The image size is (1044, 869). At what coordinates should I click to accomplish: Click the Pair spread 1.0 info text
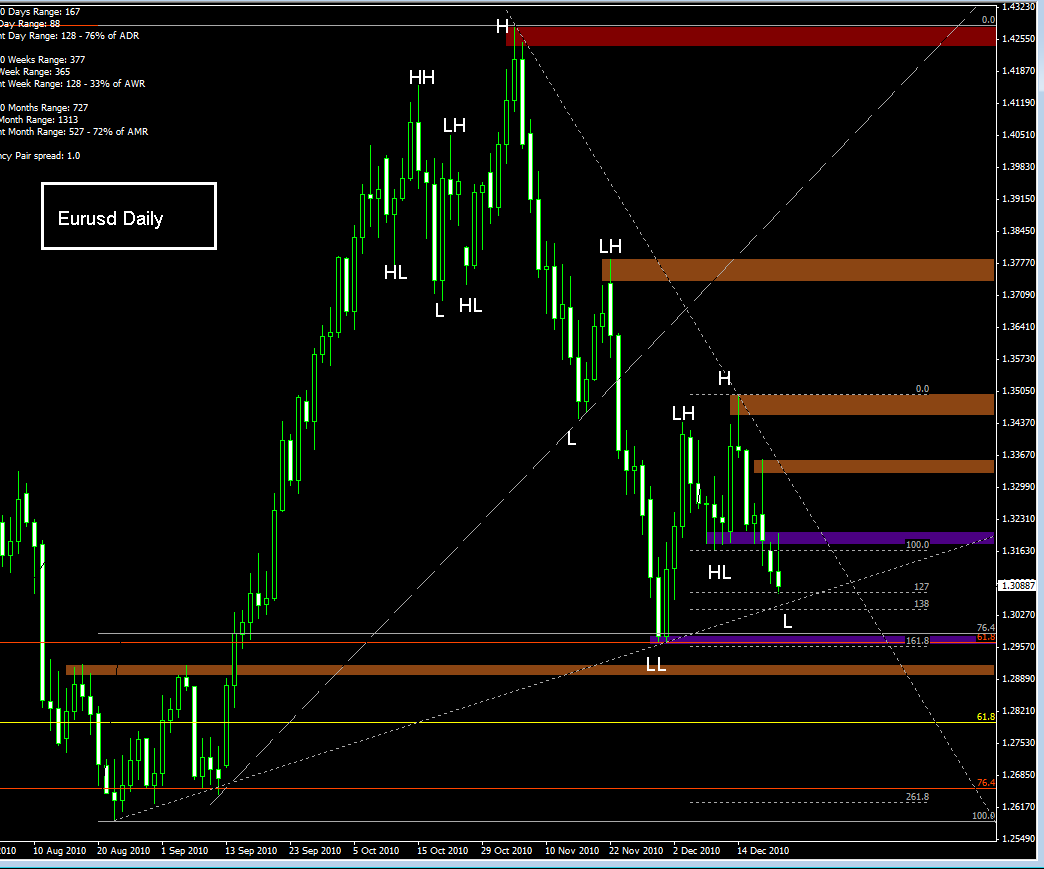click(x=40, y=156)
